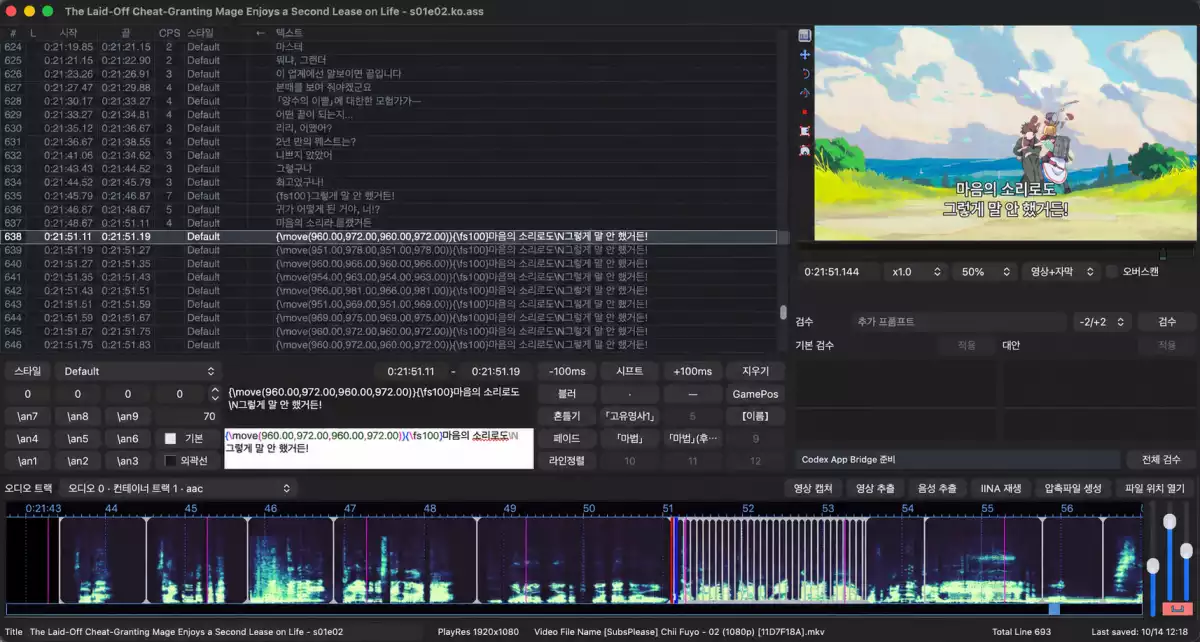Select the vector clip tool at the toolbar's end
Screen dimensions: 1200x642
[804, 149]
